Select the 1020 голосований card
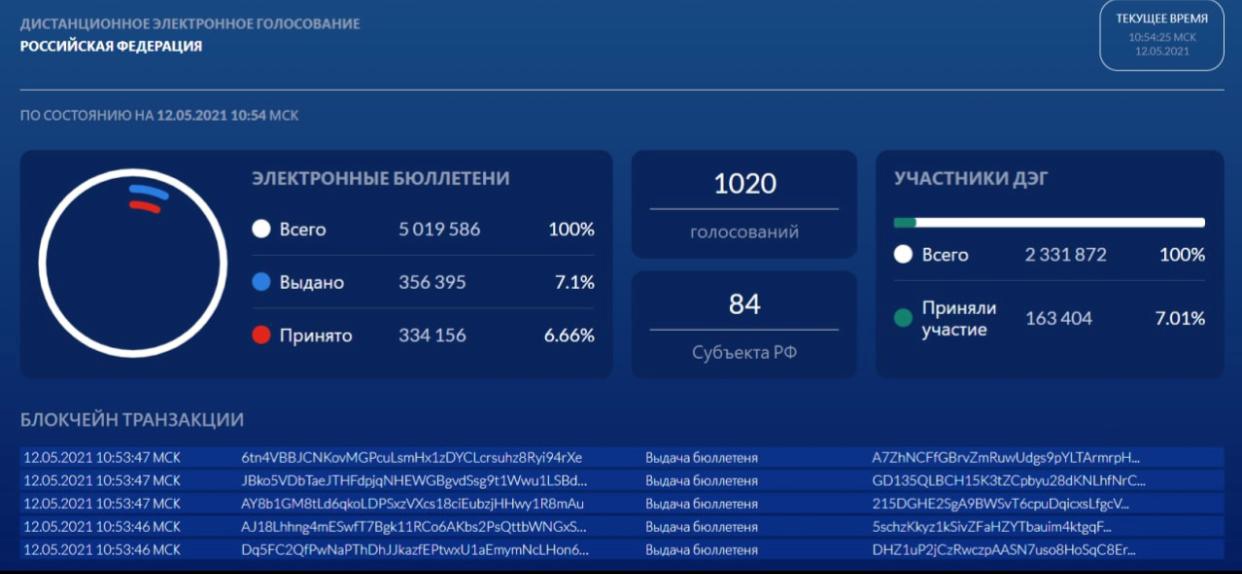Image resolution: width=1242 pixels, height=574 pixels. tap(744, 205)
